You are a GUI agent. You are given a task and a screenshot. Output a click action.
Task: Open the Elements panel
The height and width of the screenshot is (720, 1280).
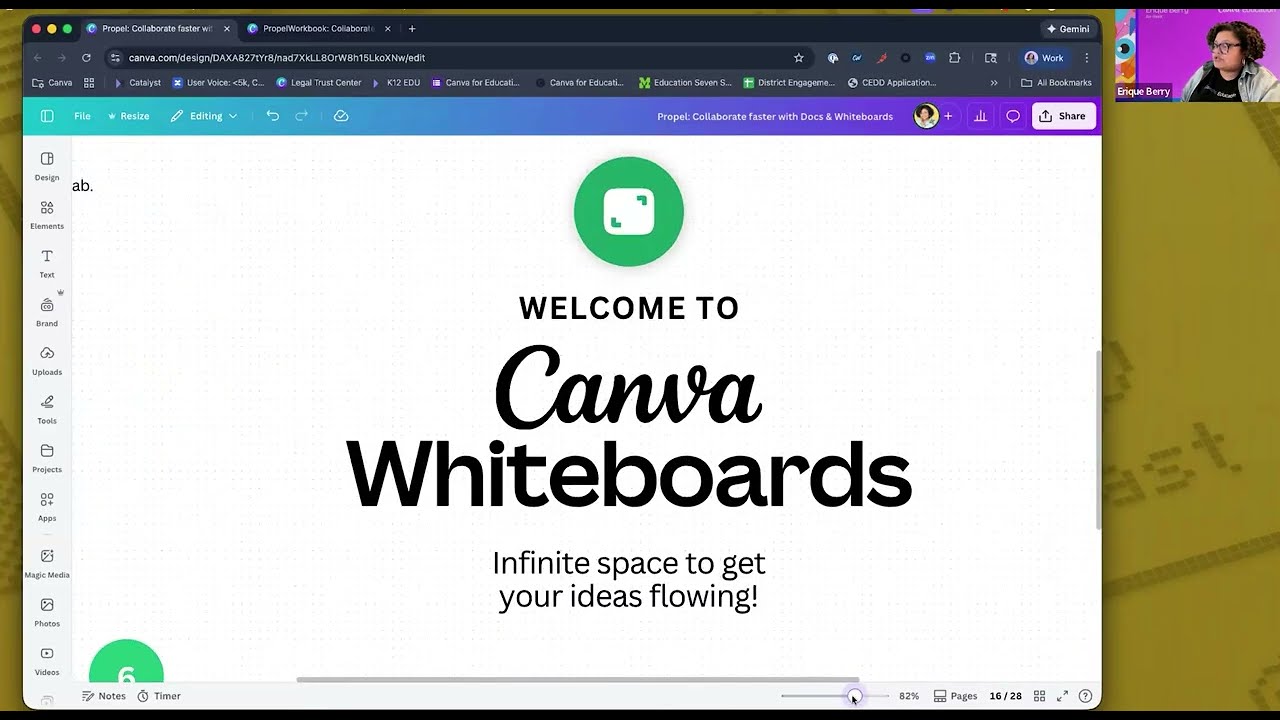point(47,215)
